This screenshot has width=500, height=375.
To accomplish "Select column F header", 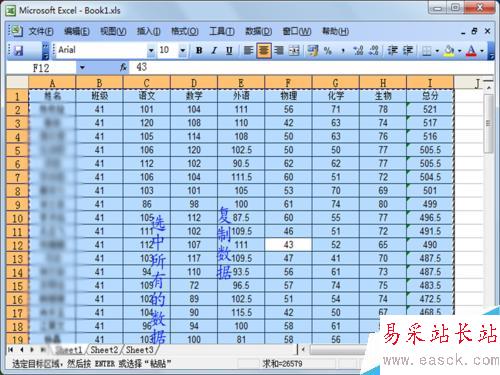I will point(288,82).
